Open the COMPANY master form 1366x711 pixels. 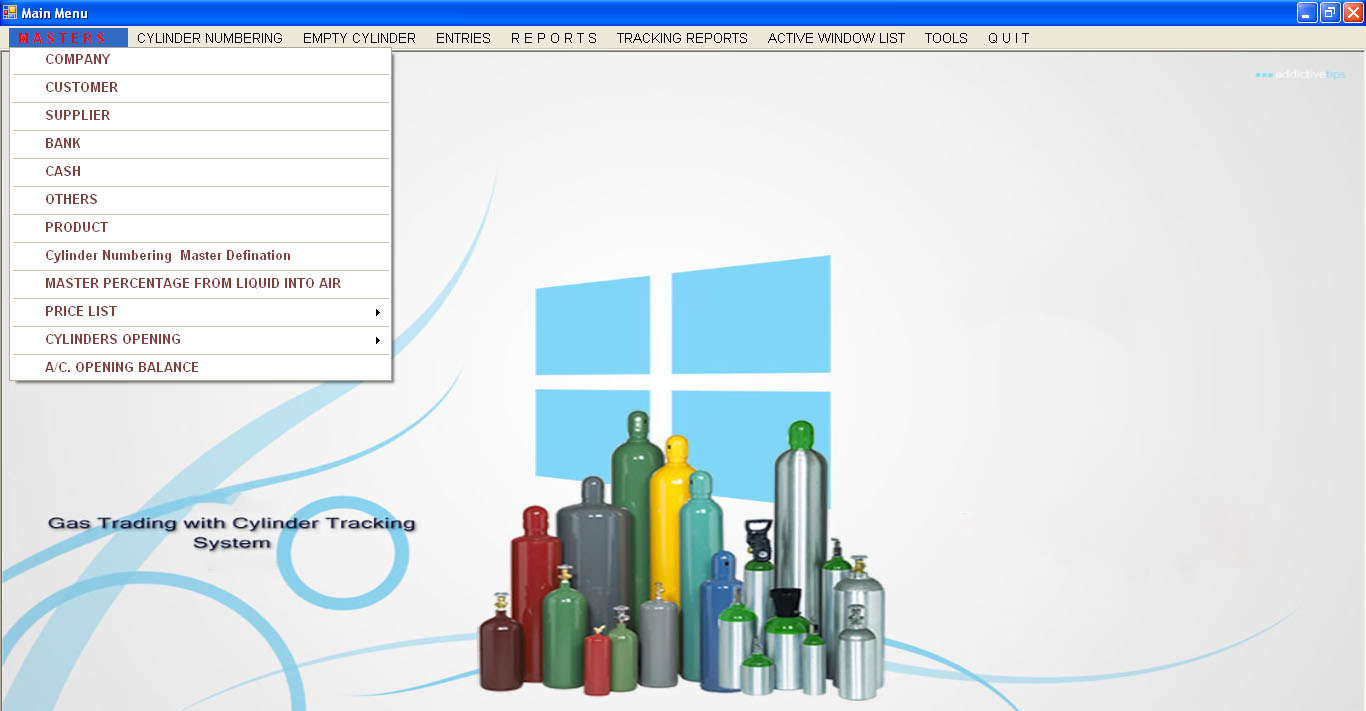[x=78, y=59]
